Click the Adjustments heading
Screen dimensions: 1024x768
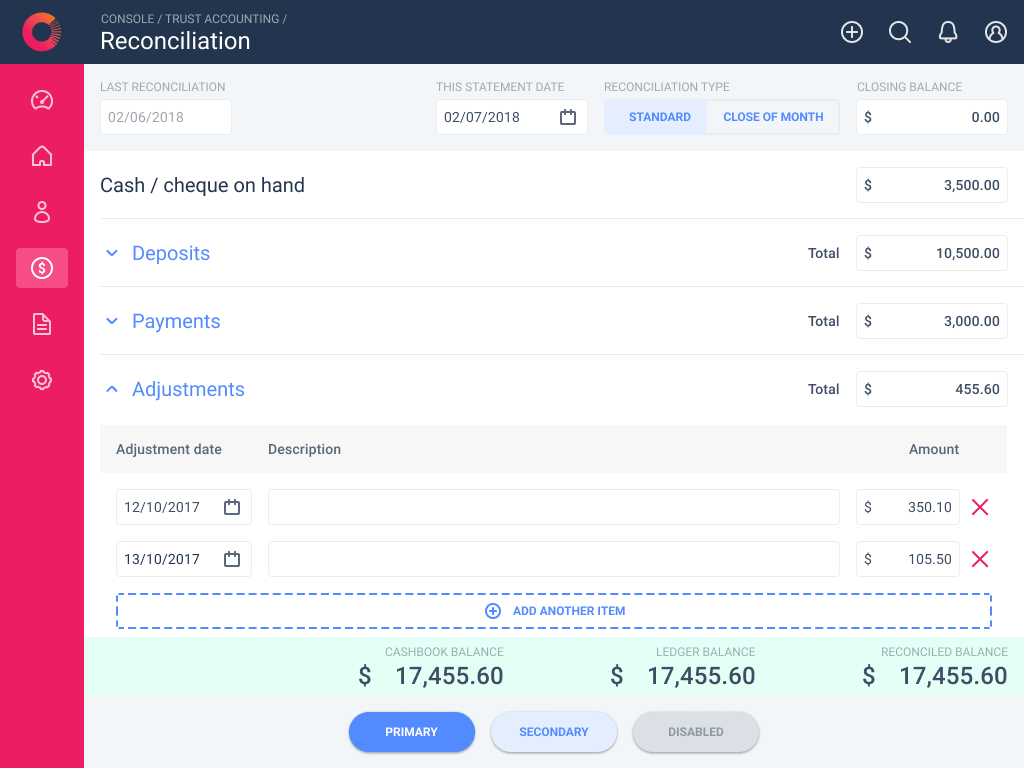point(188,389)
